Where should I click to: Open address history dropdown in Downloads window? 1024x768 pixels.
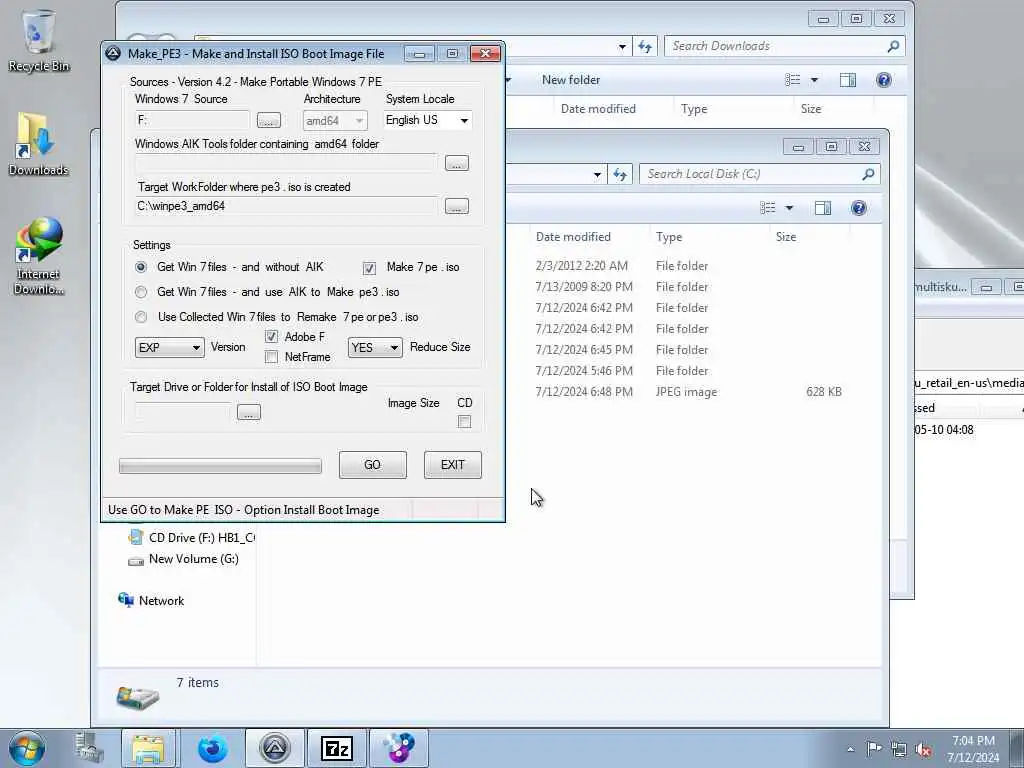point(622,46)
